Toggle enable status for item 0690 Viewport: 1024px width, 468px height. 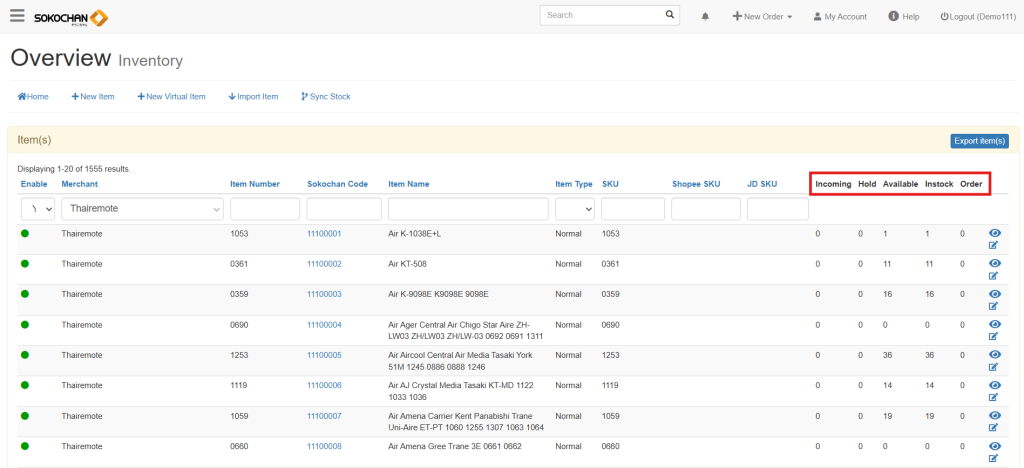coord(25,325)
